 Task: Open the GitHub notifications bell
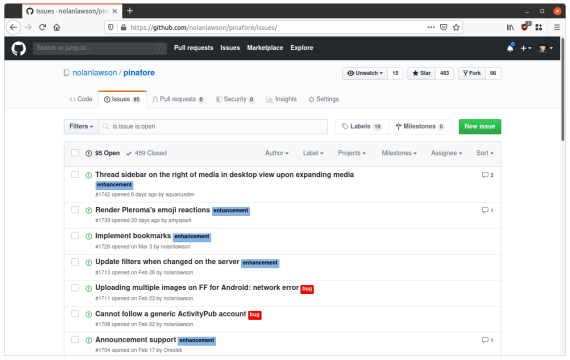click(x=510, y=48)
